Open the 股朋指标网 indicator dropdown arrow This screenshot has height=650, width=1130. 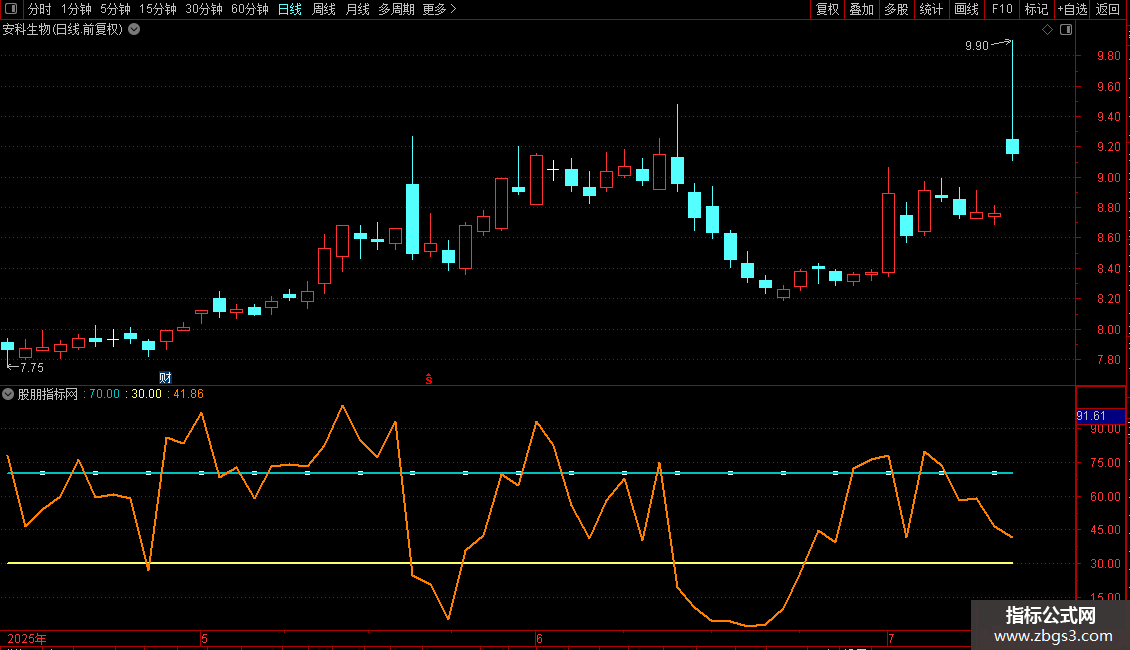(x=8, y=394)
